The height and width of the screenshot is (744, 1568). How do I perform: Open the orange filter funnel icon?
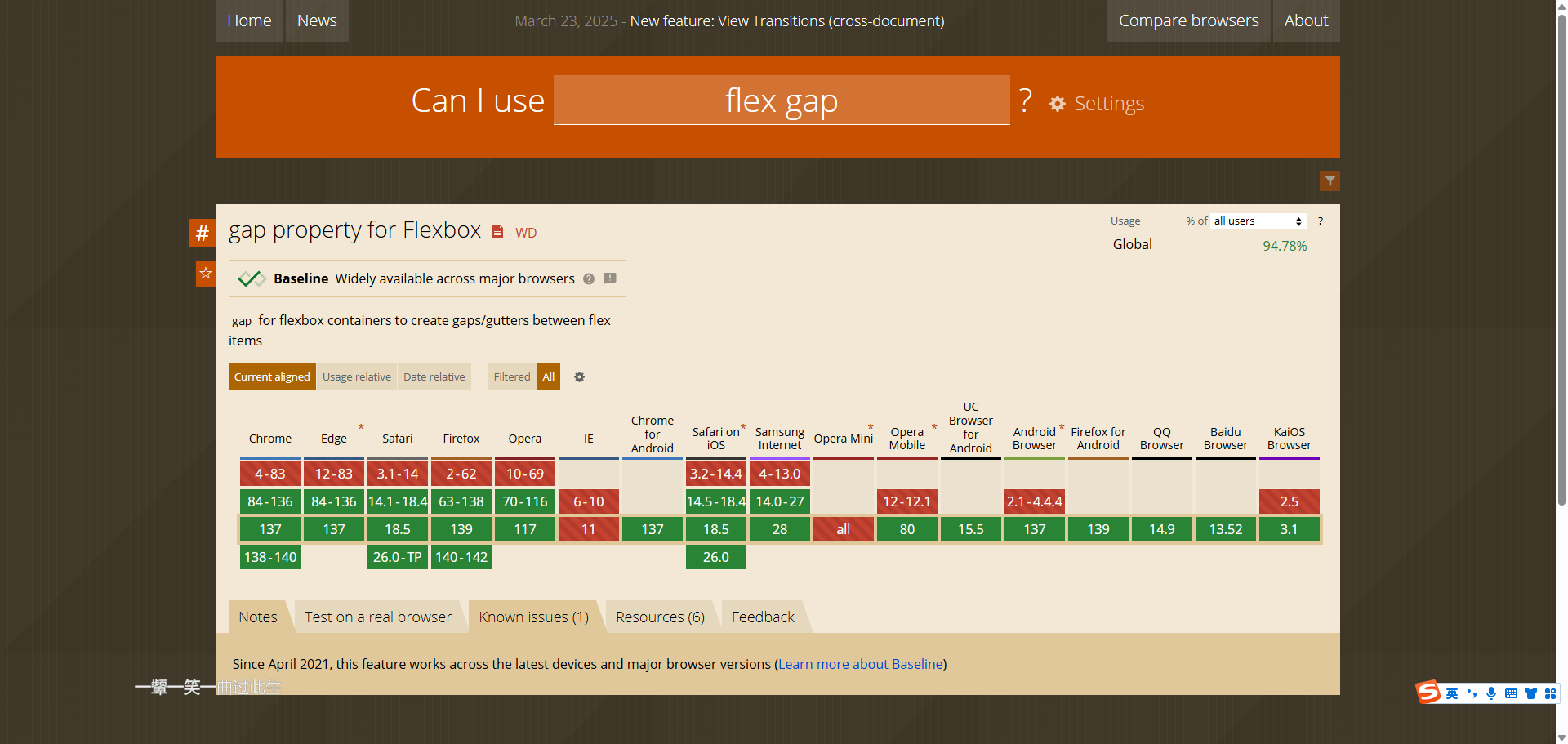(1330, 181)
